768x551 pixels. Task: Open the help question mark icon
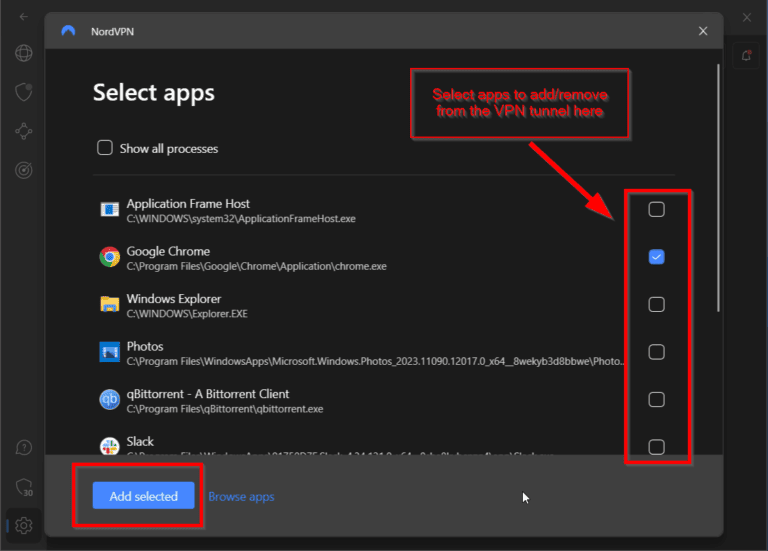coord(23,447)
